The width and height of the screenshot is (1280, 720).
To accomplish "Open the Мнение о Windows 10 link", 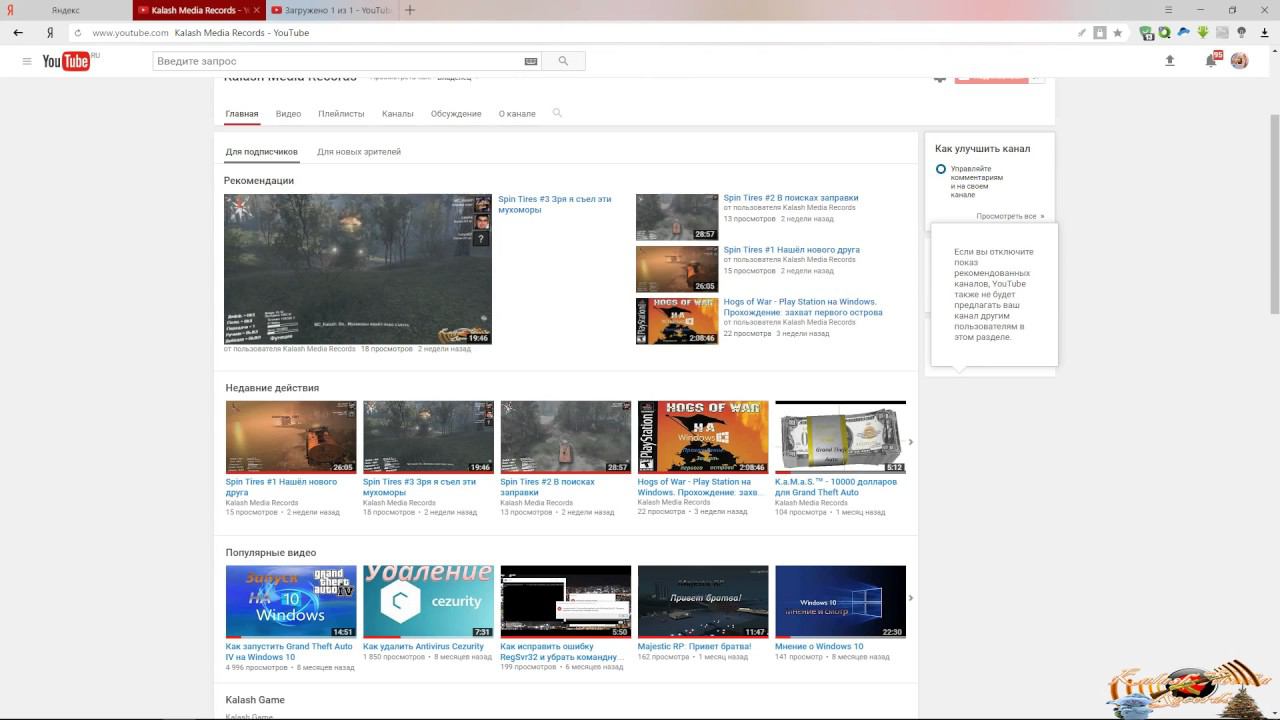I will point(819,647).
